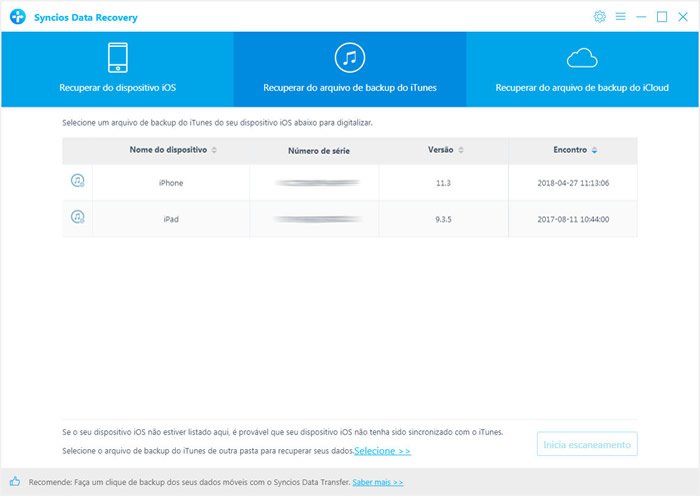Viewport: 700px width, 497px height.
Task: Select Recuperar do arquivo de backup do iTunes tab
Action: [350, 69]
